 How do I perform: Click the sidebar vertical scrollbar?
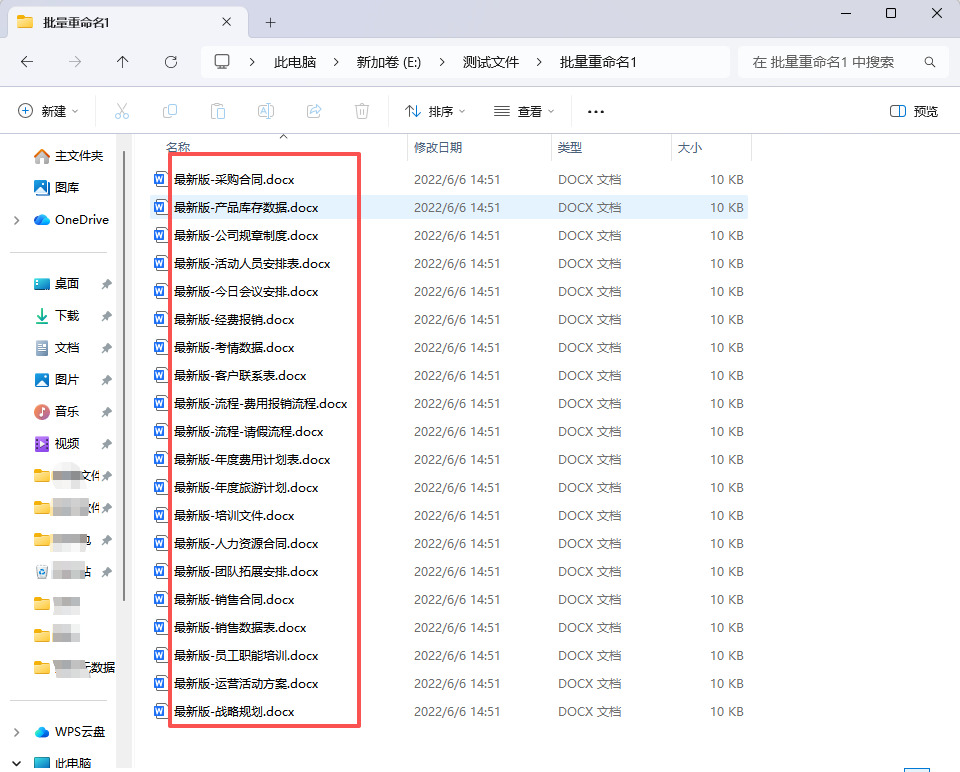click(124, 375)
